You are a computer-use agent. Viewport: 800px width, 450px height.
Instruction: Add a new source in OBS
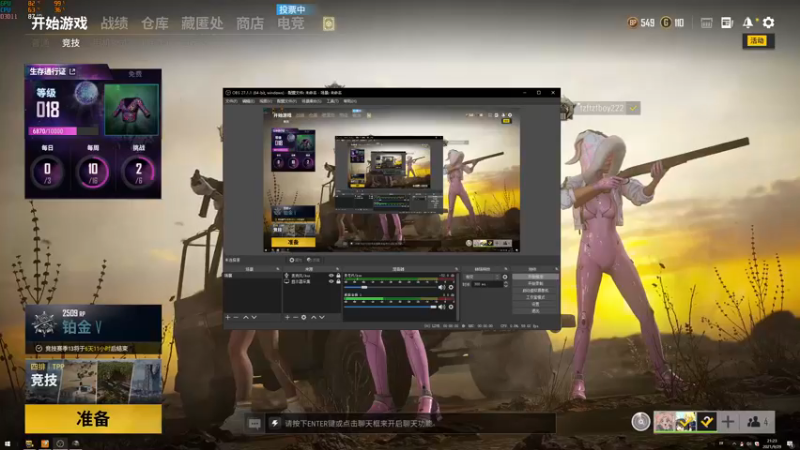pyautogui.click(x=287, y=317)
